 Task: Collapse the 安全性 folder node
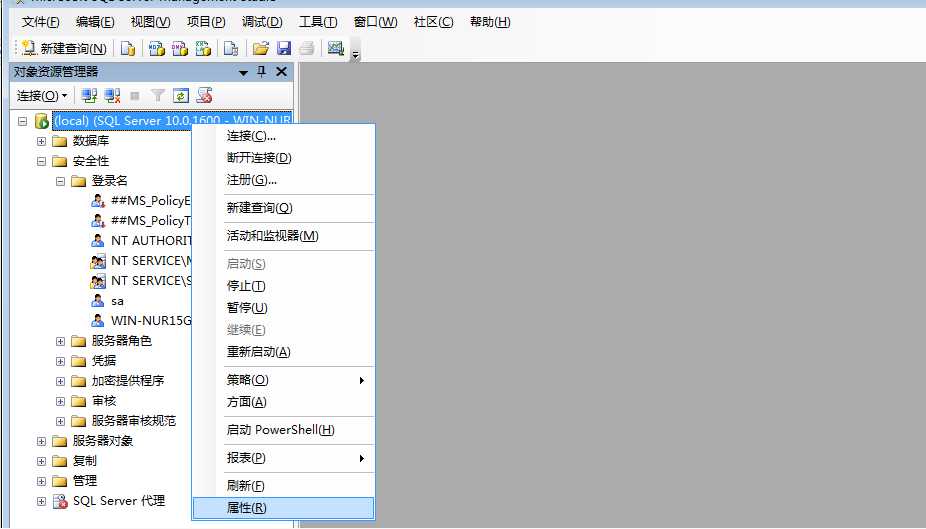pos(41,161)
